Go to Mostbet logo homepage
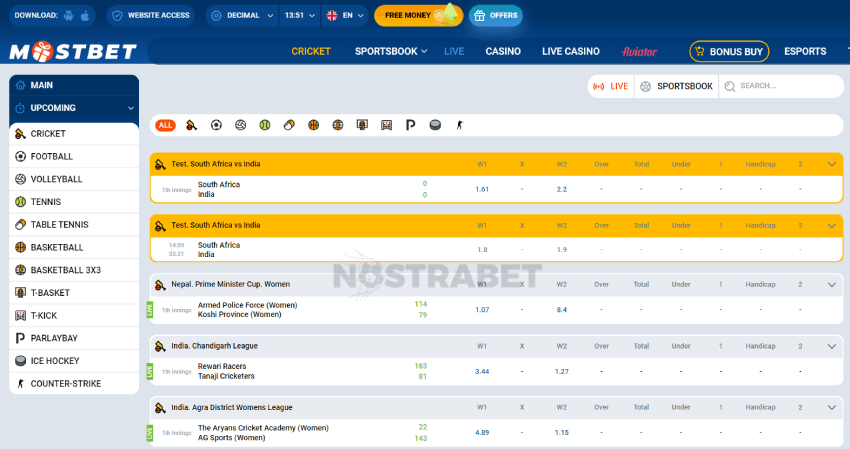Image resolution: width=850 pixels, height=449 pixels. [73, 52]
